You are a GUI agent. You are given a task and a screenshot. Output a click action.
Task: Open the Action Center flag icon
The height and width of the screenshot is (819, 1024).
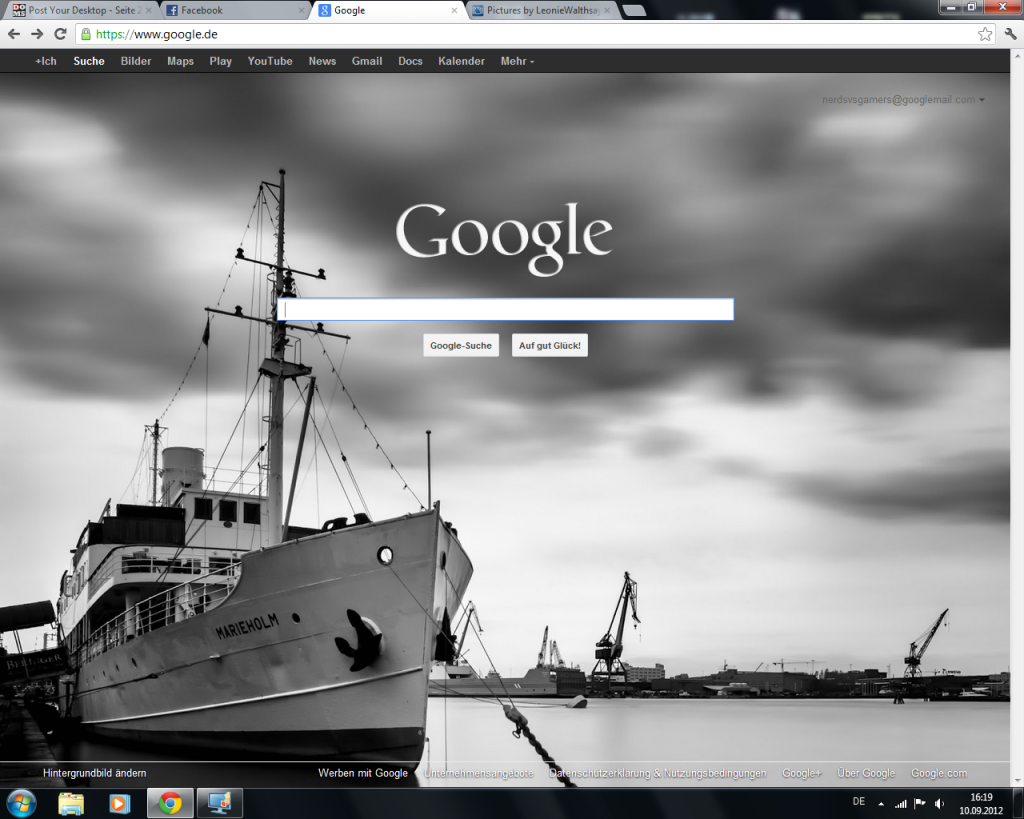(x=920, y=803)
